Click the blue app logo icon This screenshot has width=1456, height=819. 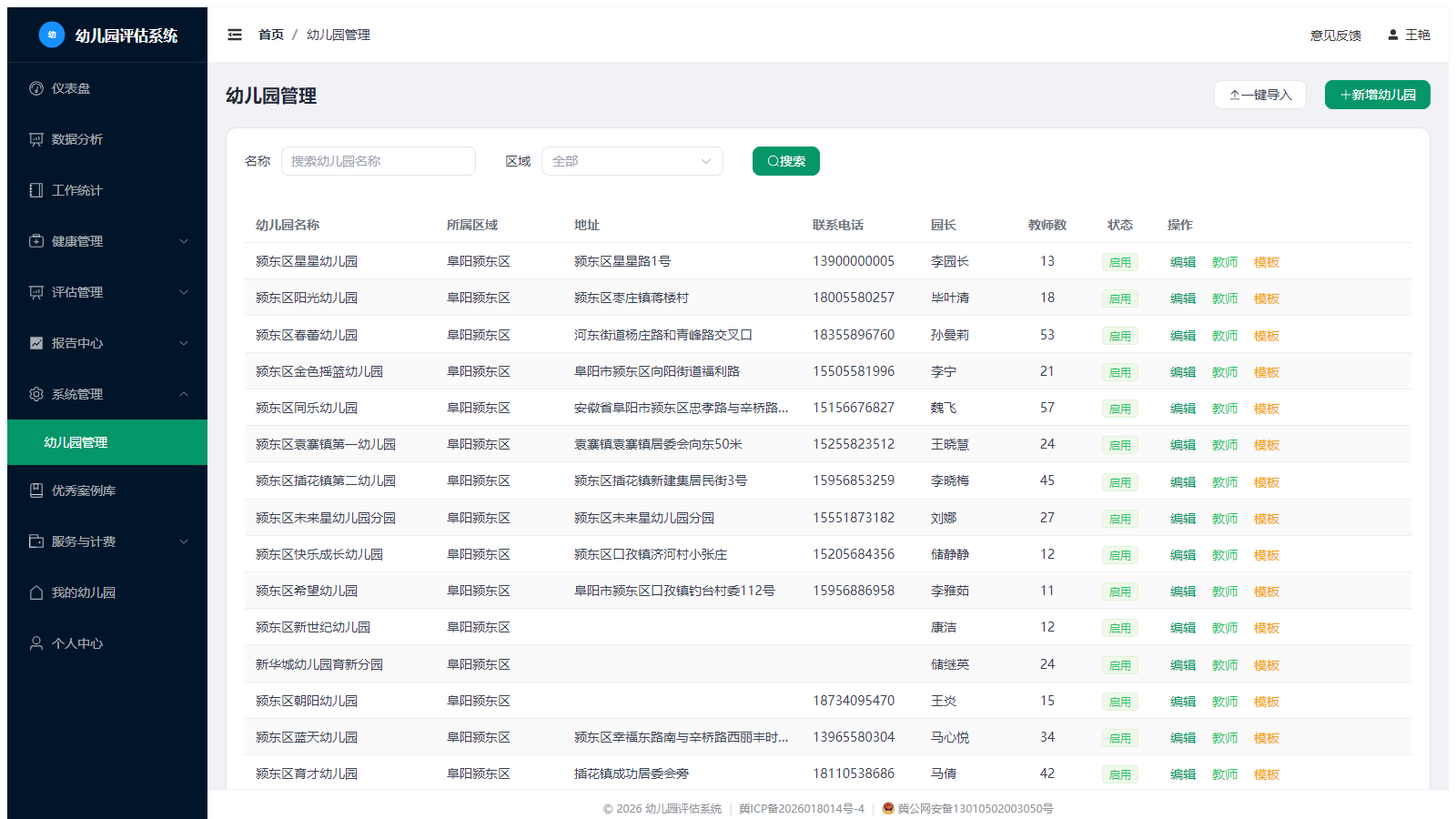pyautogui.click(x=52, y=35)
